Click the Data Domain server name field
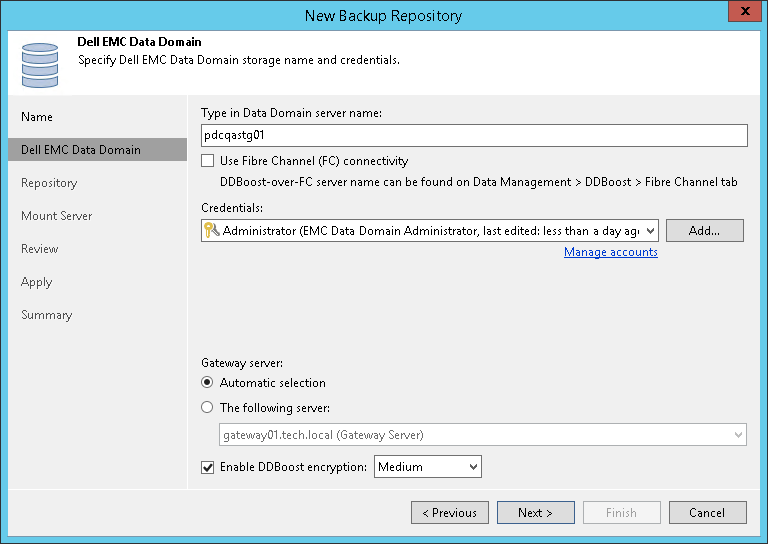Image resolution: width=768 pixels, height=544 pixels. 474,135
